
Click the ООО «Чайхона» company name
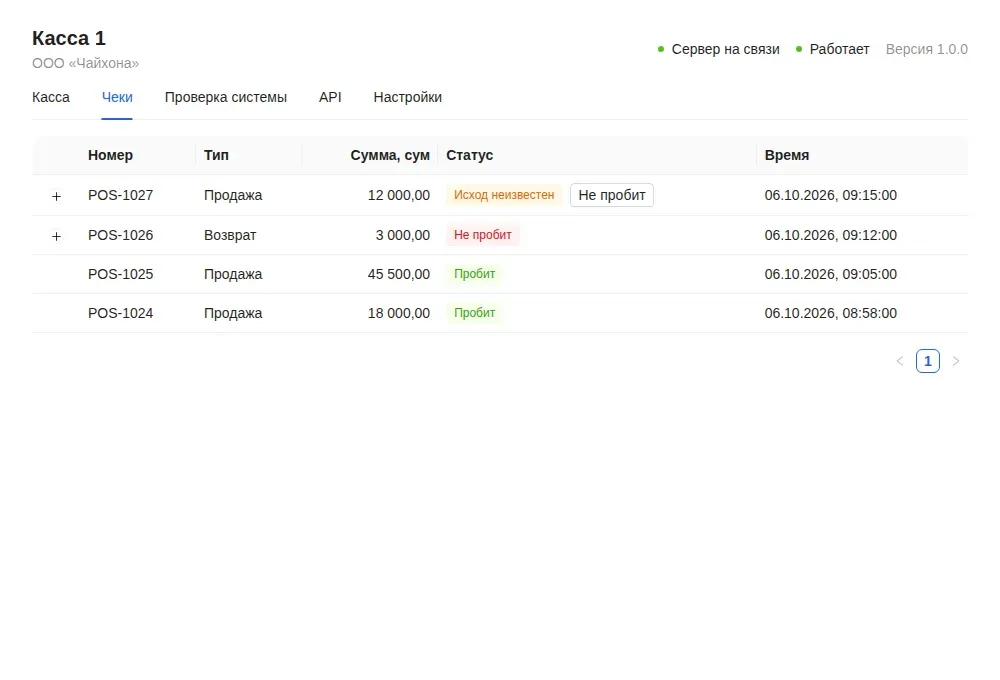pos(85,63)
